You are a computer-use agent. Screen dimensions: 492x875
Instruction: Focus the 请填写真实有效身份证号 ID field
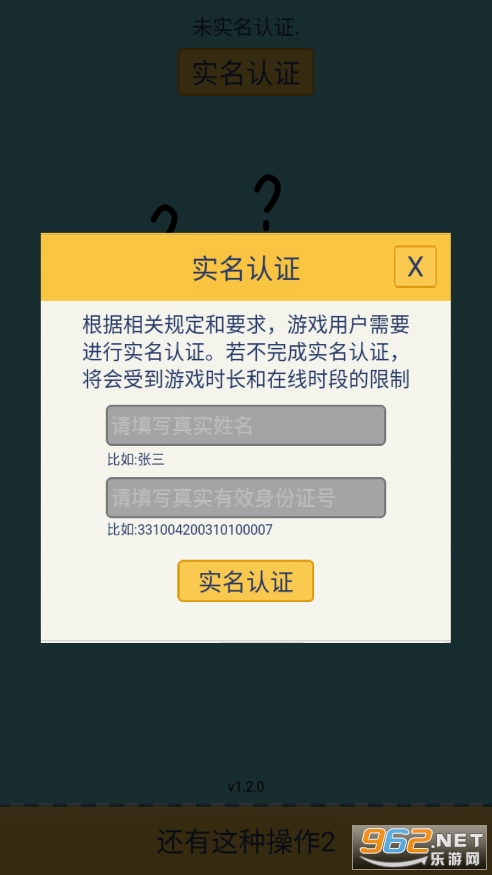click(245, 497)
